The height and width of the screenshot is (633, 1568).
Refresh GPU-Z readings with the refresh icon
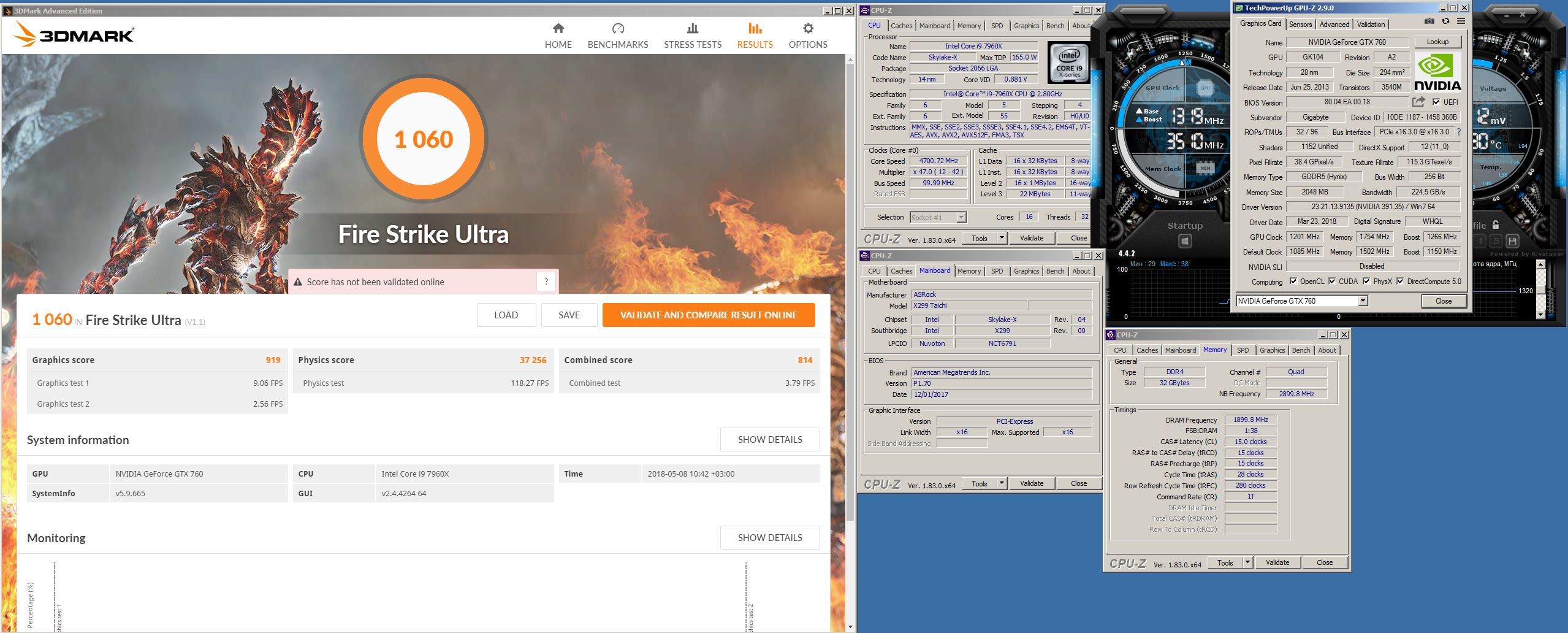coord(1445,21)
